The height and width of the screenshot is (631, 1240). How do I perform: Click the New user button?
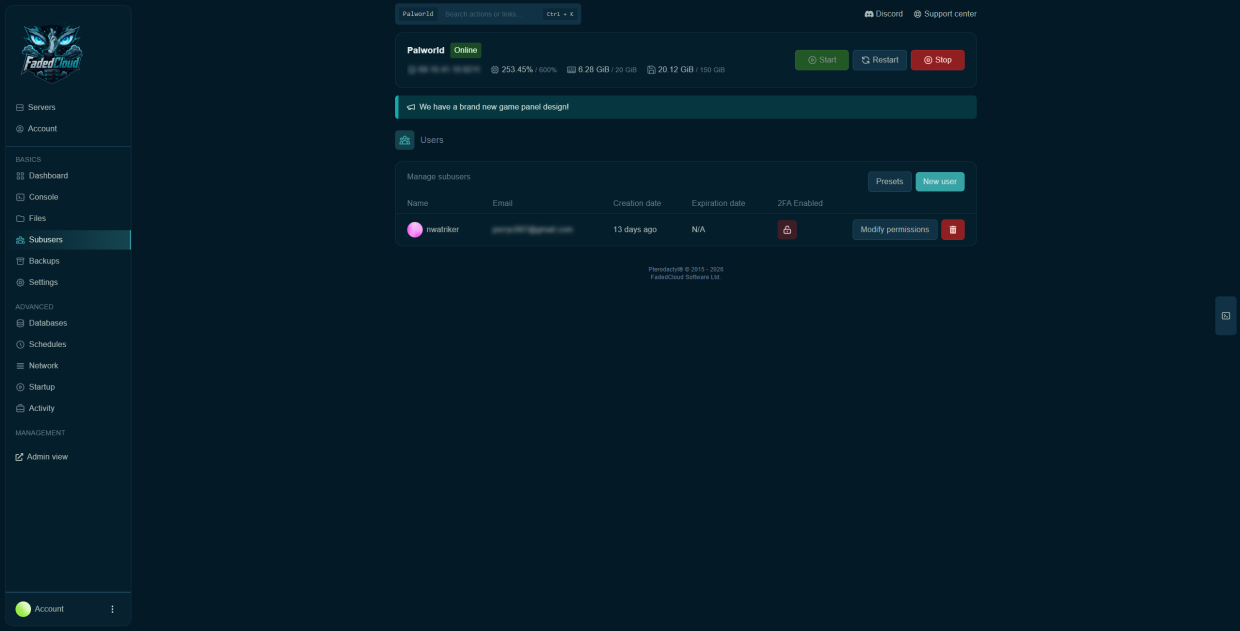coord(940,182)
